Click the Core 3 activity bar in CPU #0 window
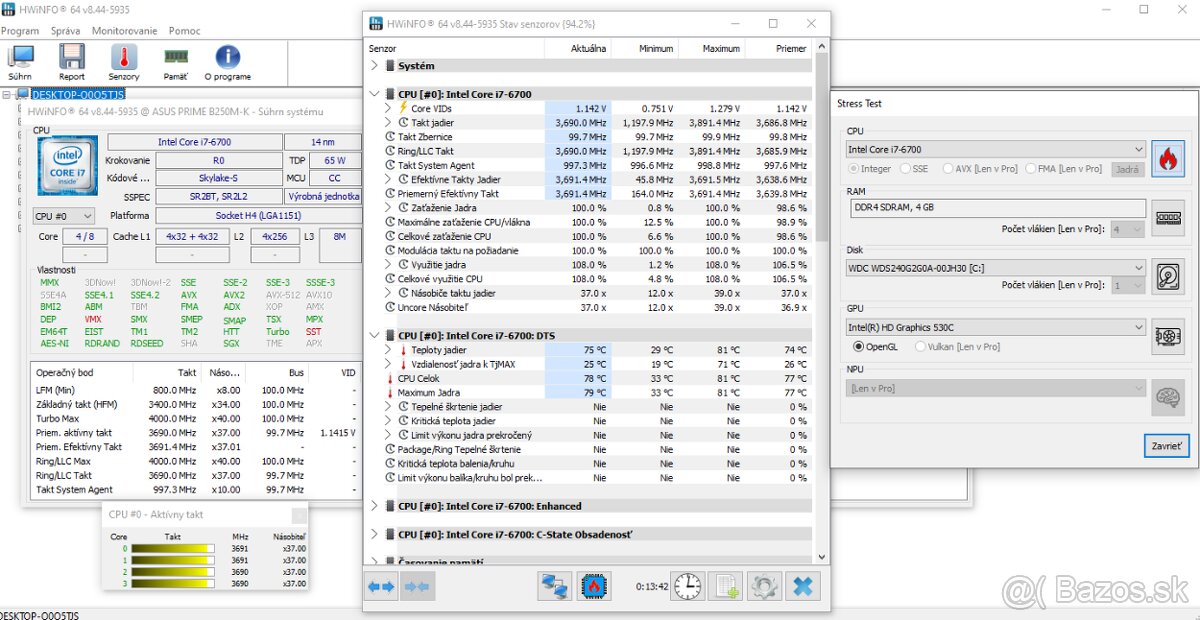The height and width of the screenshot is (620, 1200). click(172, 583)
